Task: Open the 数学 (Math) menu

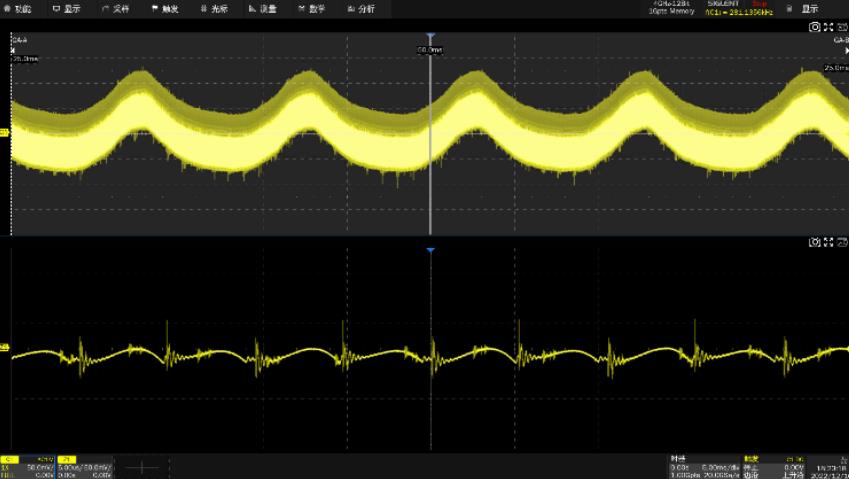Action: [312, 8]
